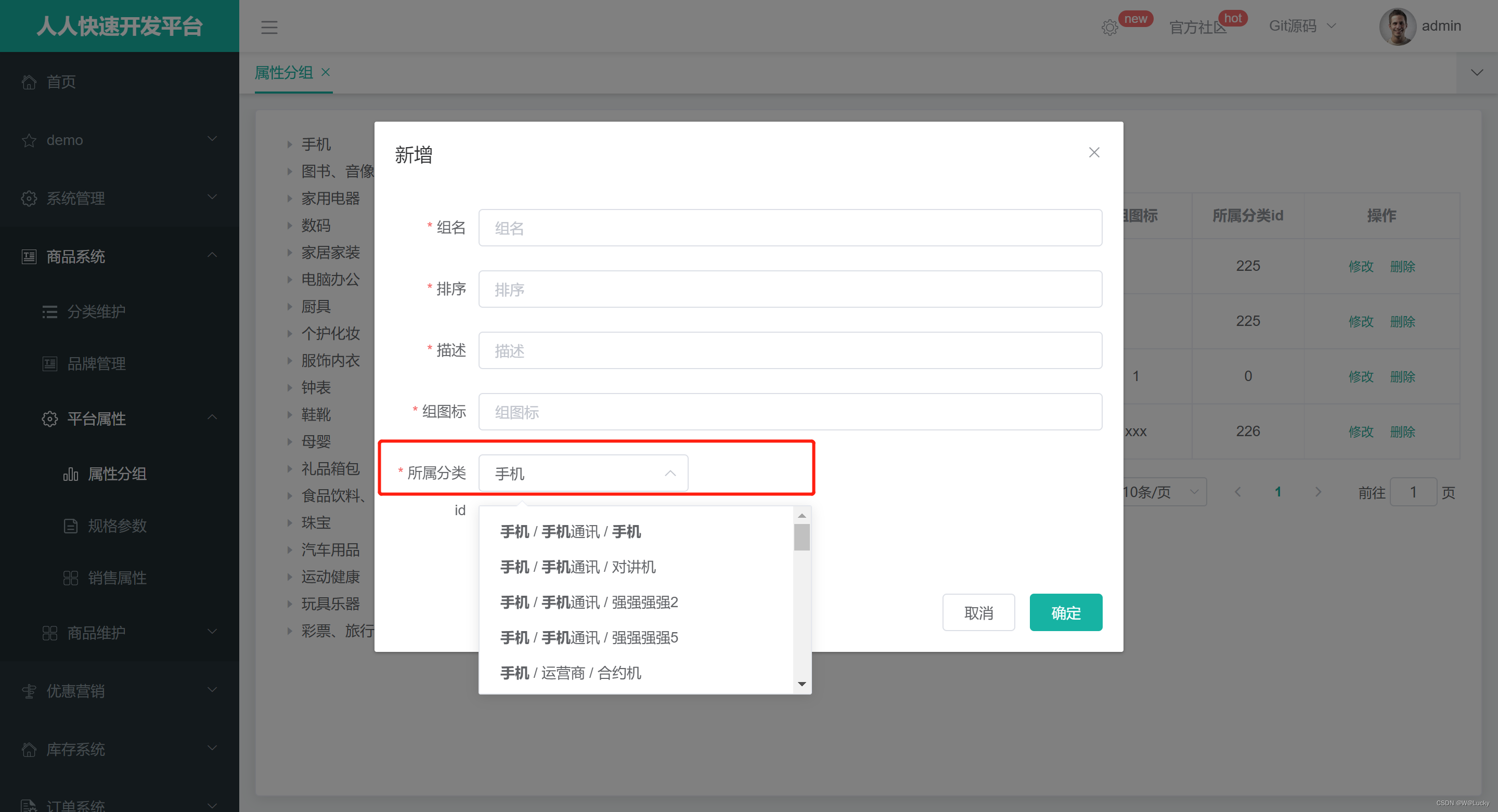The height and width of the screenshot is (812, 1498).
Task: Open 品牌管理 in the sidebar
Action: coord(97,364)
